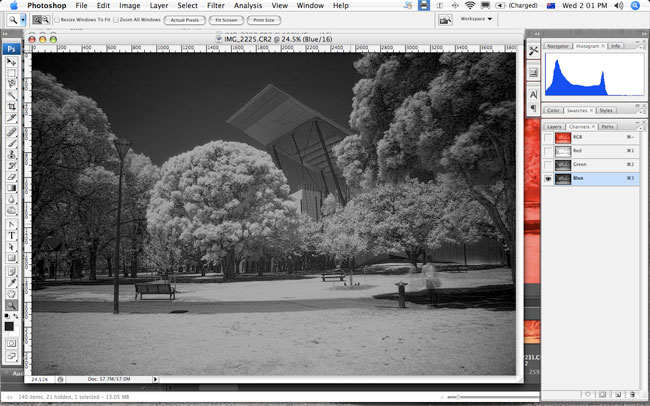Open the Tool Presets dock icon
This screenshot has height=406, width=650.
pyautogui.click(x=534, y=51)
